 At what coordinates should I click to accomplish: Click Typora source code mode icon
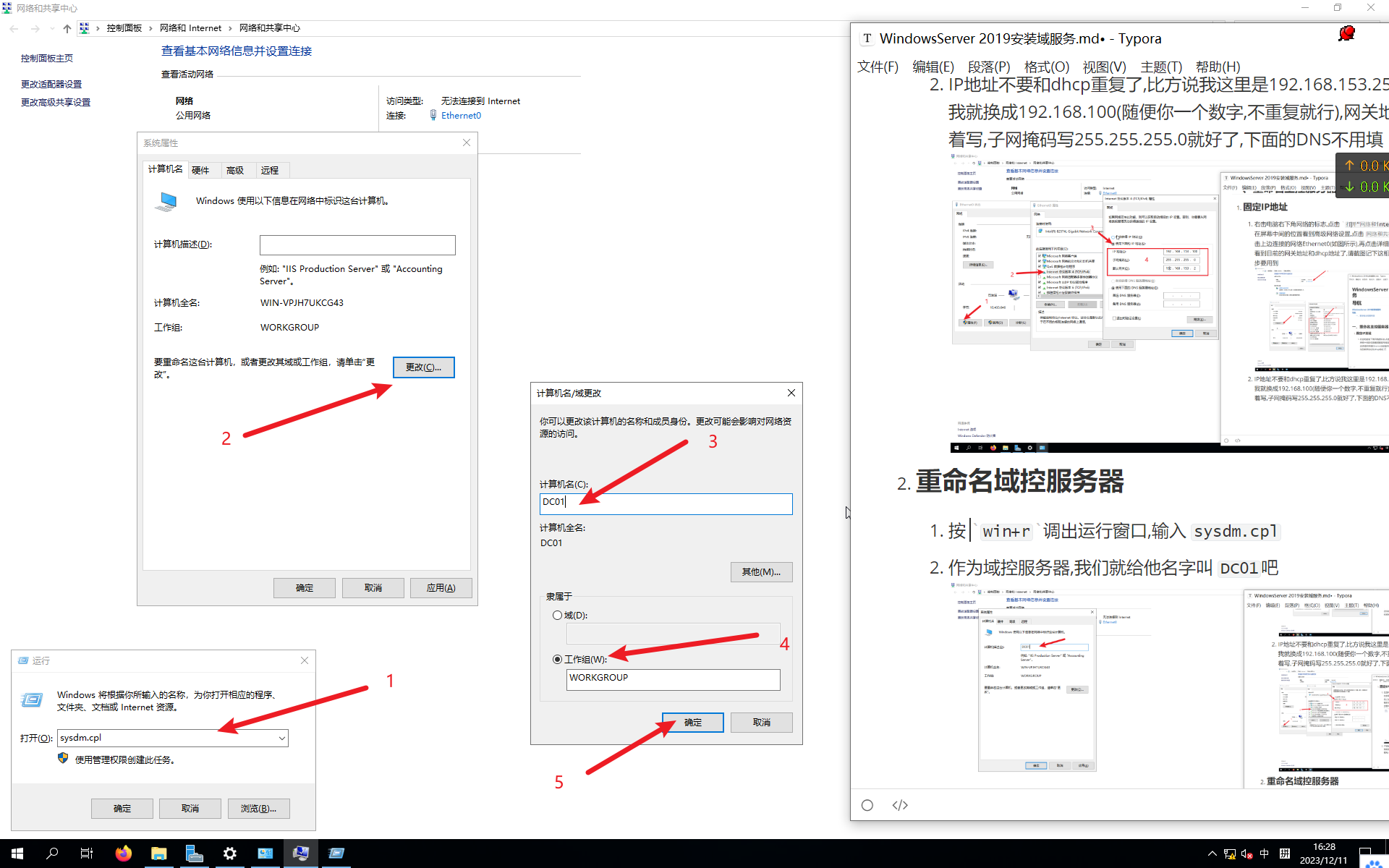coord(900,805)
